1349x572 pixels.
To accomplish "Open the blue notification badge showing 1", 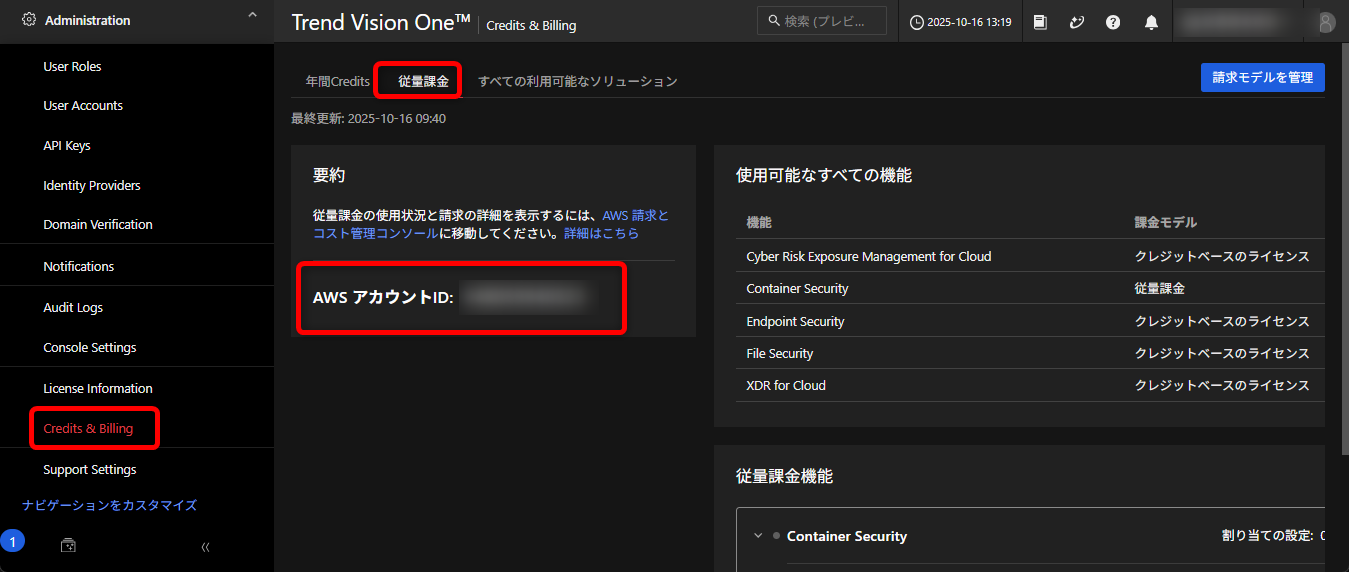I will (12, 541).
